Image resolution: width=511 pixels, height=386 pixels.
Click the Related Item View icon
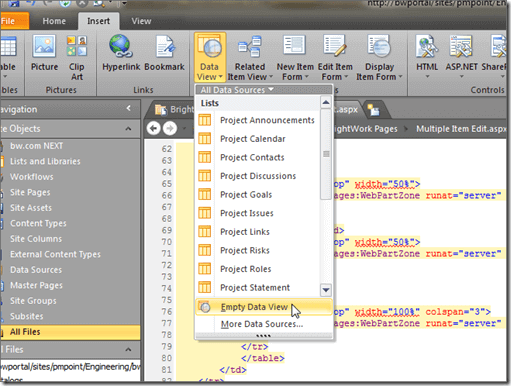[x=250, y=46]
